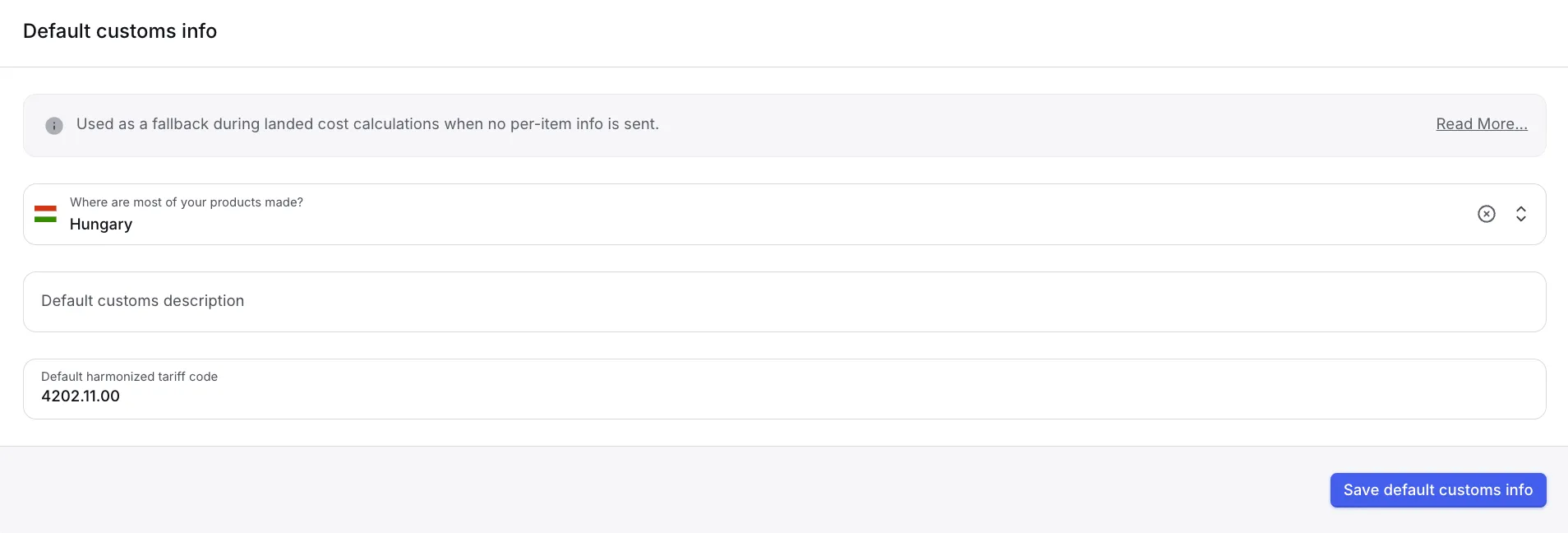Click the Hungary country label

click(101, 224)
